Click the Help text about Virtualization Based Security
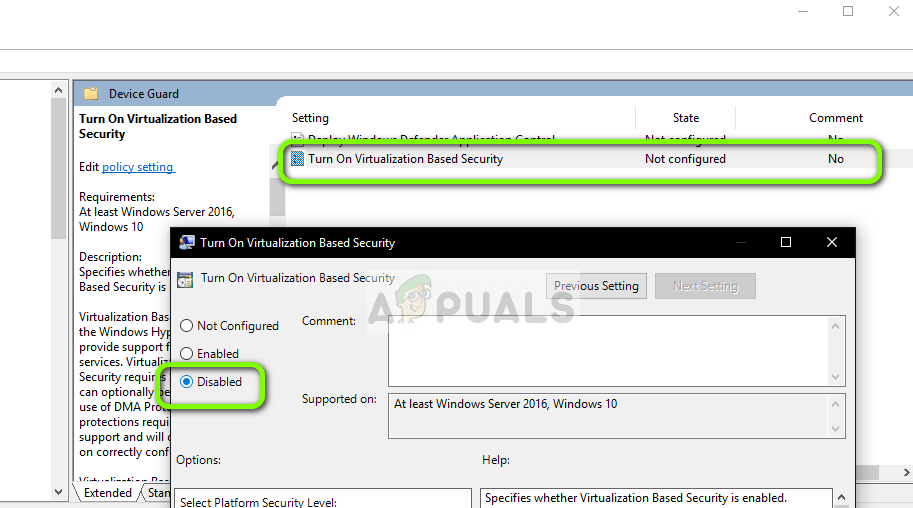 [636, 498]
